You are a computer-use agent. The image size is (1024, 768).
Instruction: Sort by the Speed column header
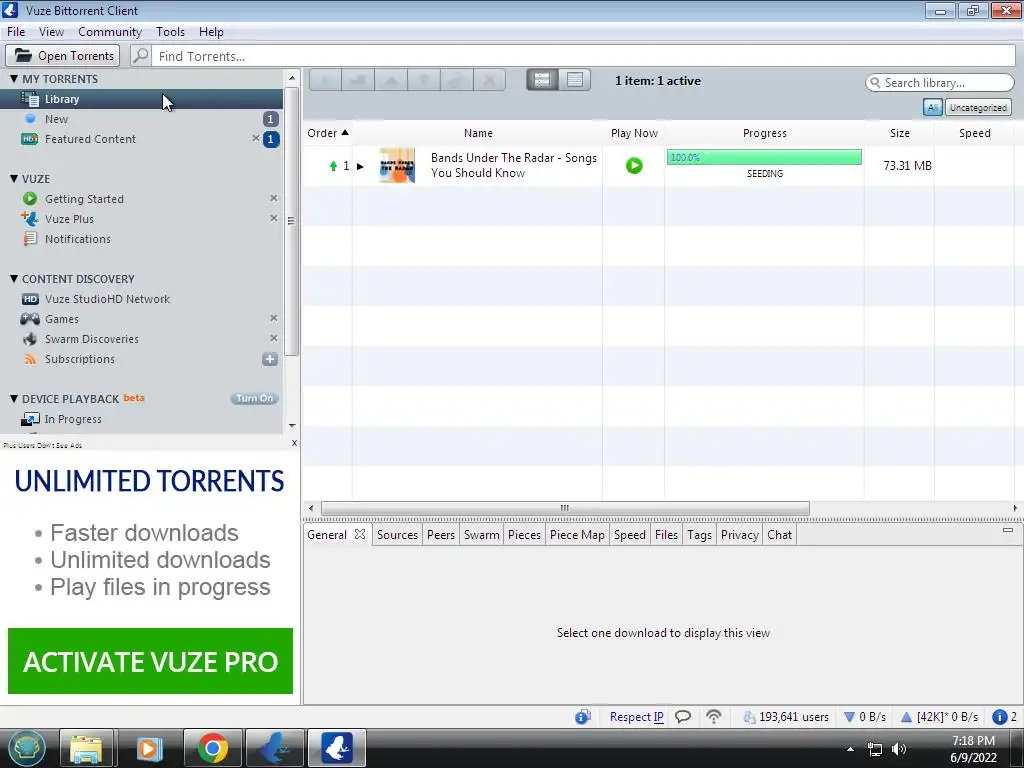tap(974, 133)
